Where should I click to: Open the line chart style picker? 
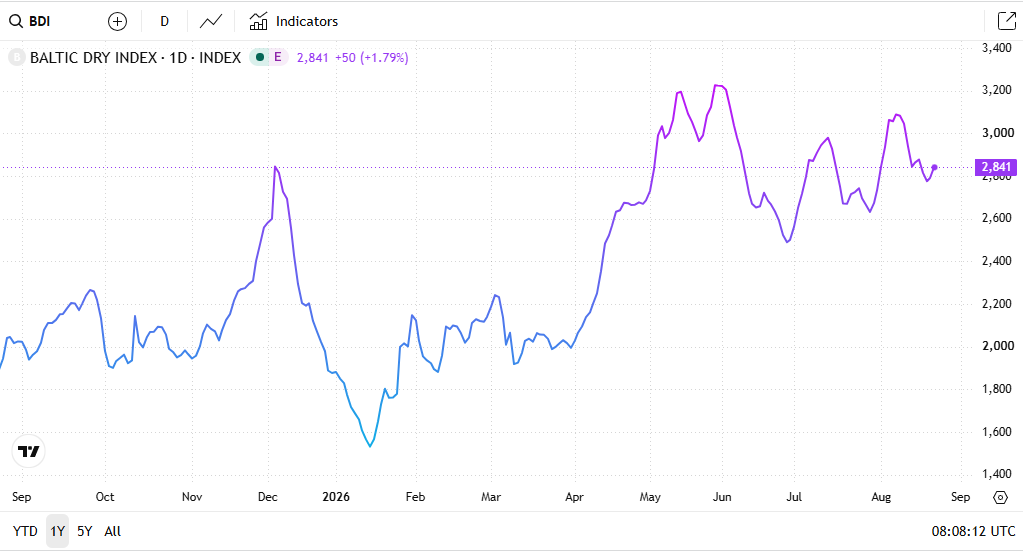tap(211, 22)
